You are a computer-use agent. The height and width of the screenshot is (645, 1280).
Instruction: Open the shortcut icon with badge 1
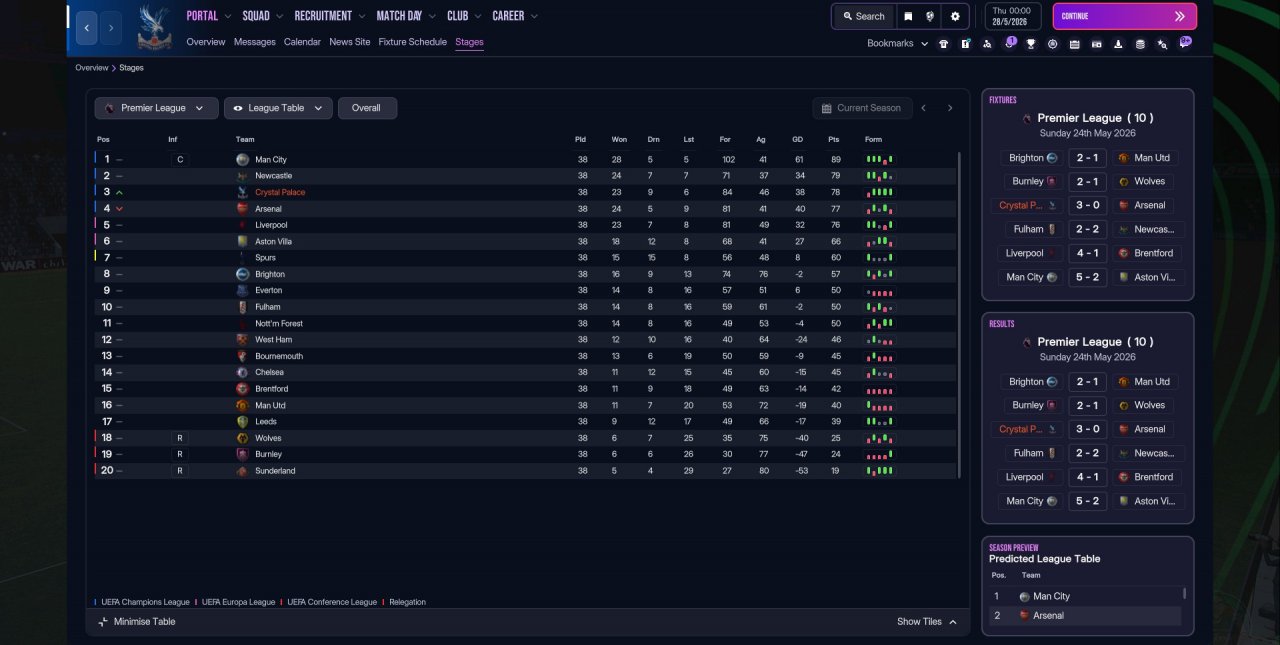point(1009,43)
